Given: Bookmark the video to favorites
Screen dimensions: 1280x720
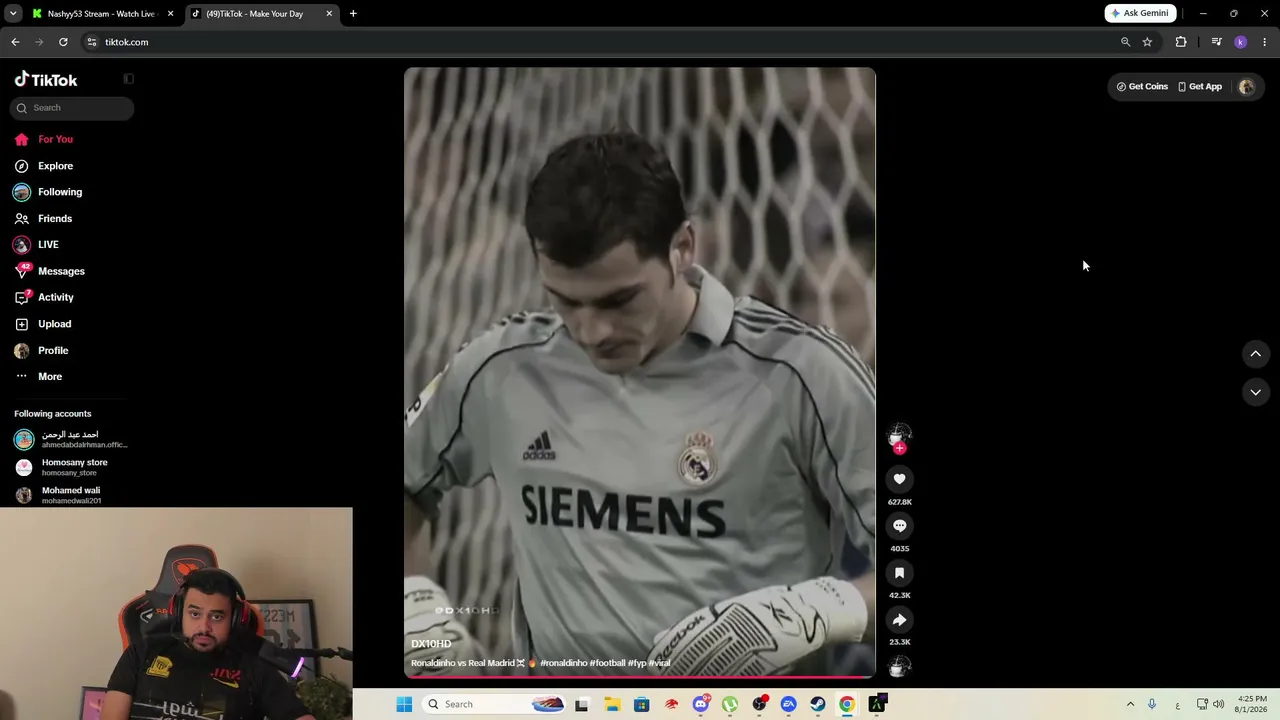Looking at the screenshot, I should [899, 573].
